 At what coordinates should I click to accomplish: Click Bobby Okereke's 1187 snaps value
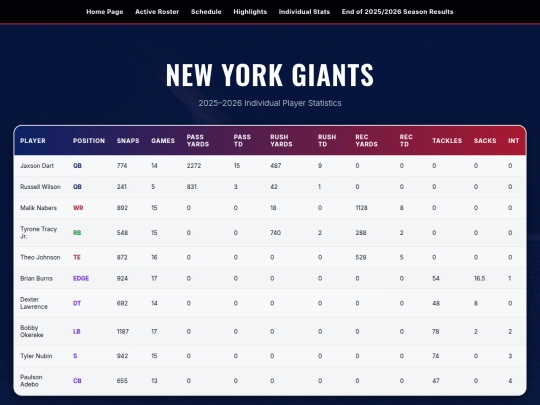tap(123, 331)
